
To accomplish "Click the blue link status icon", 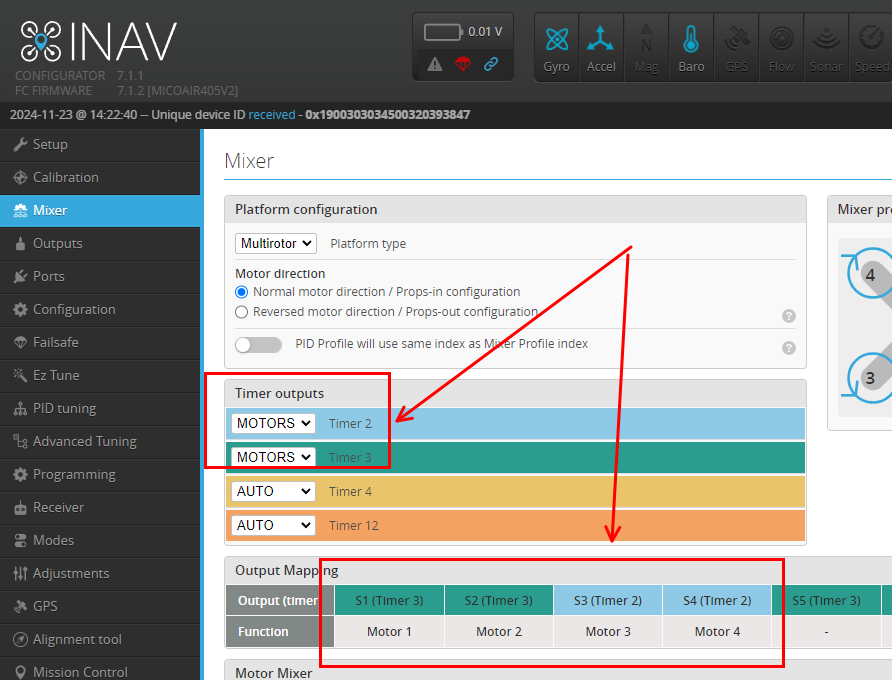I will (491, 64).
